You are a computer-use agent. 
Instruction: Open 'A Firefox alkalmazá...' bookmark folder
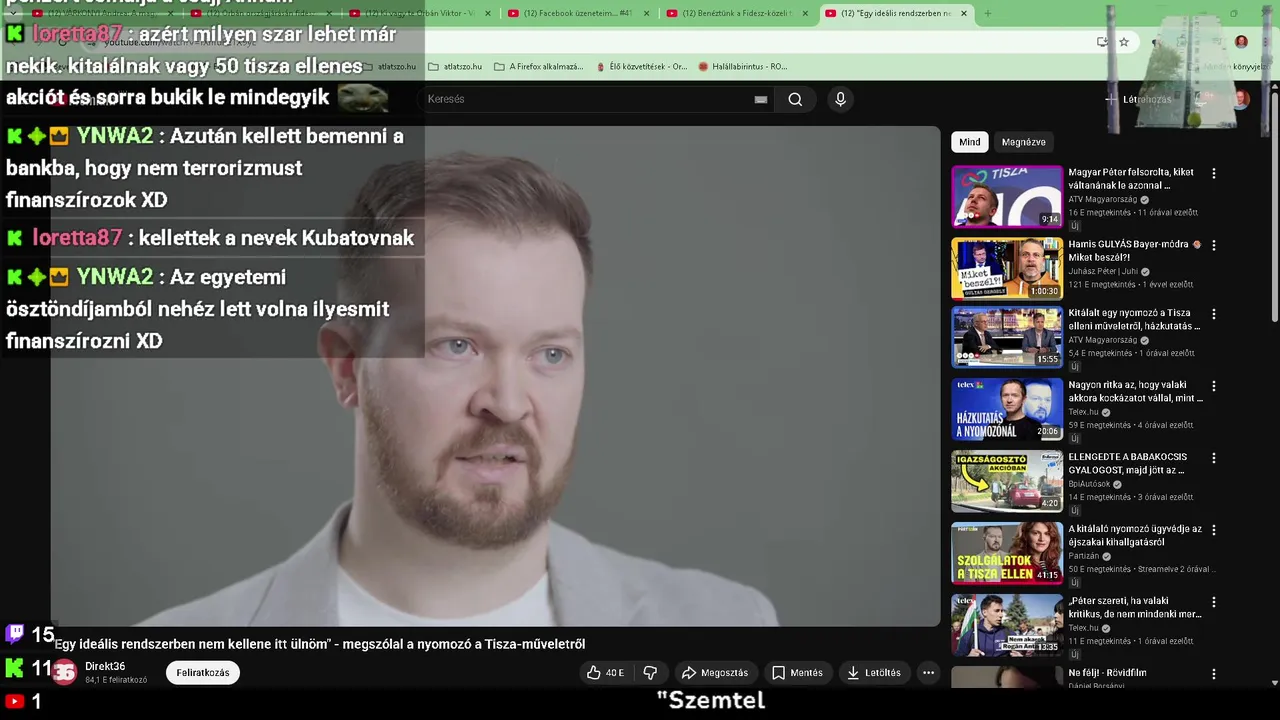click(x=539, y=67)
